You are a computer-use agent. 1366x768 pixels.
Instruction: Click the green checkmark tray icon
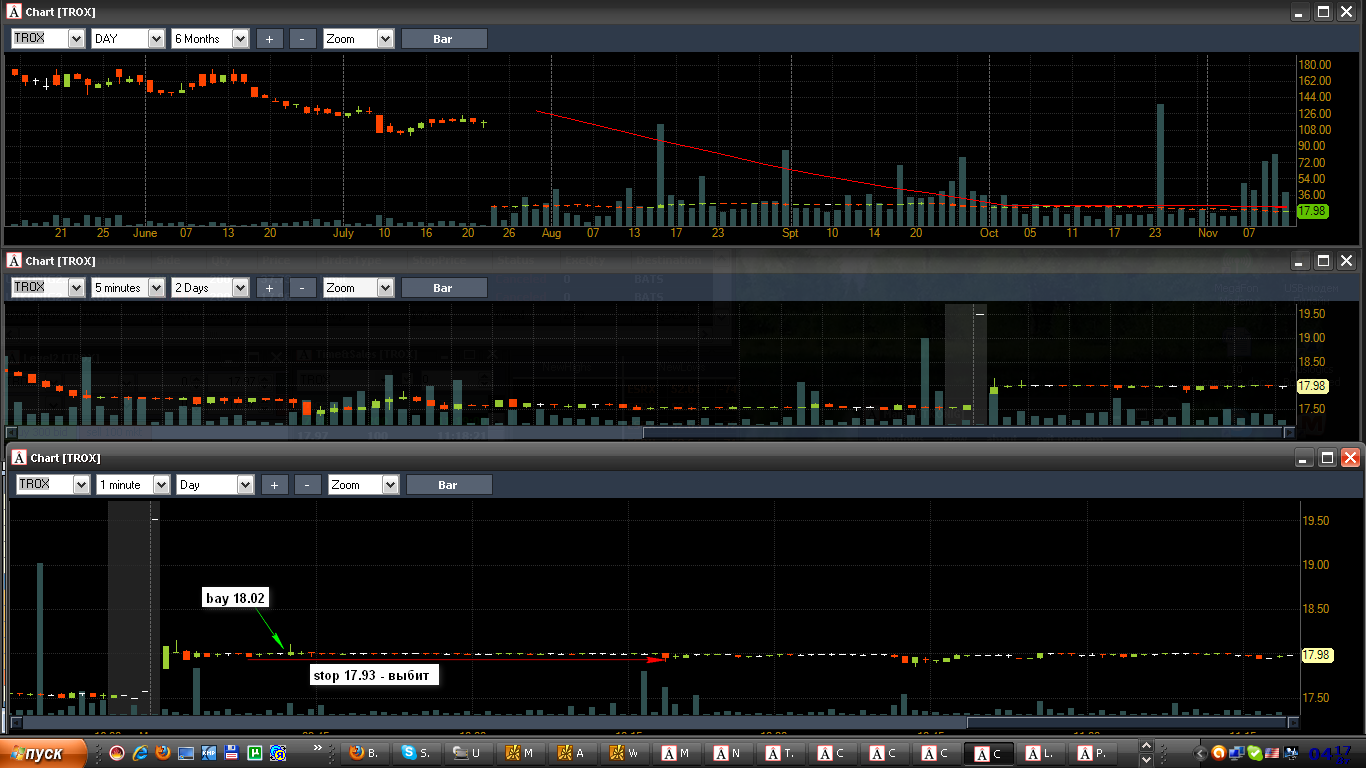(x=1255, y=753)
